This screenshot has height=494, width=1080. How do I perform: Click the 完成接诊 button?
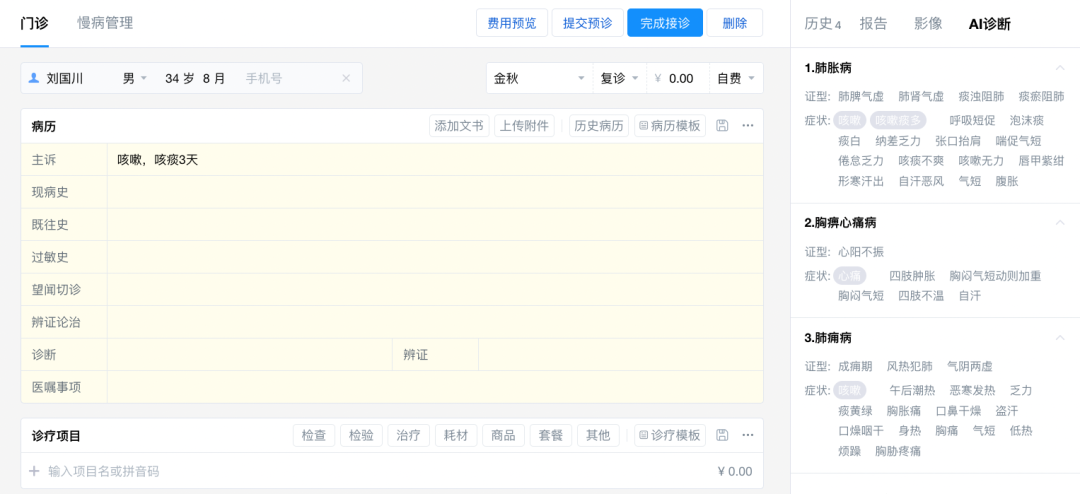point(665,23)
